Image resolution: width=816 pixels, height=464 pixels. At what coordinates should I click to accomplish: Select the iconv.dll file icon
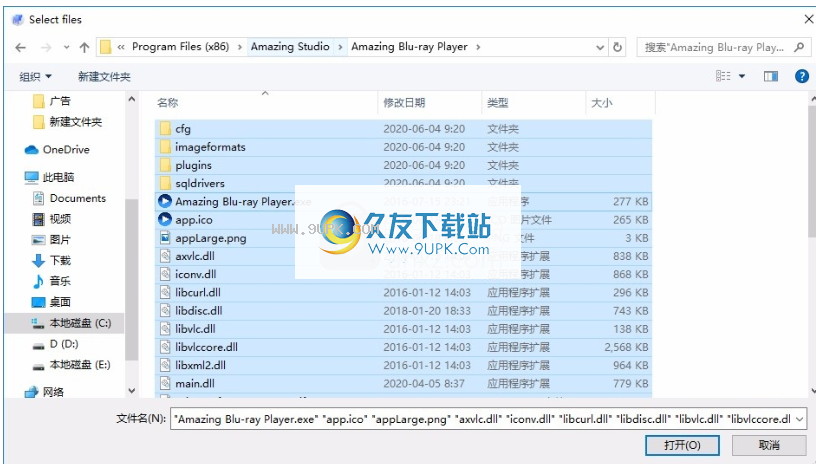pyautogui.click(x=165, y=274)
